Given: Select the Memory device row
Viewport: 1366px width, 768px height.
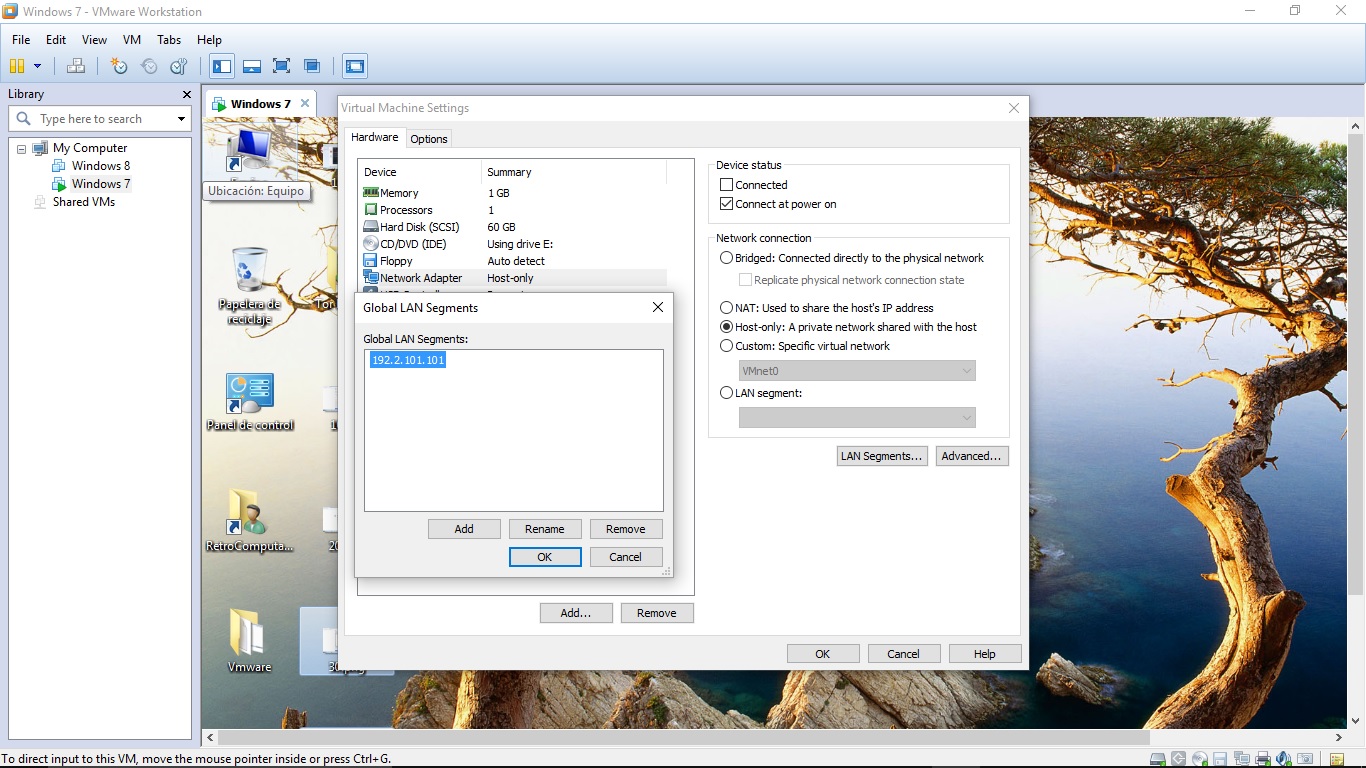Looking at the screenshot, I should [x=514, y=193].
